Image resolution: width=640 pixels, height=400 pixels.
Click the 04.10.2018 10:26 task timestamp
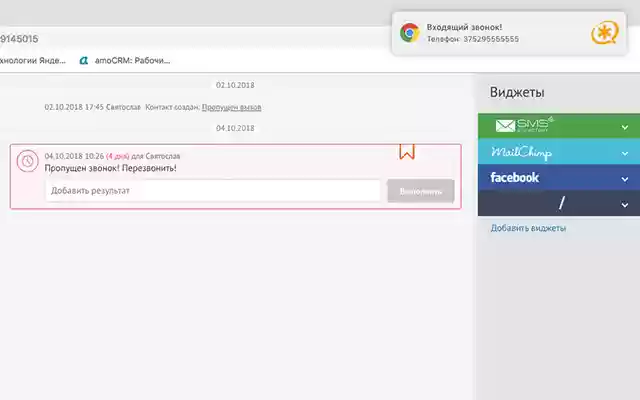pyautogui.click(x=74, y=156)
